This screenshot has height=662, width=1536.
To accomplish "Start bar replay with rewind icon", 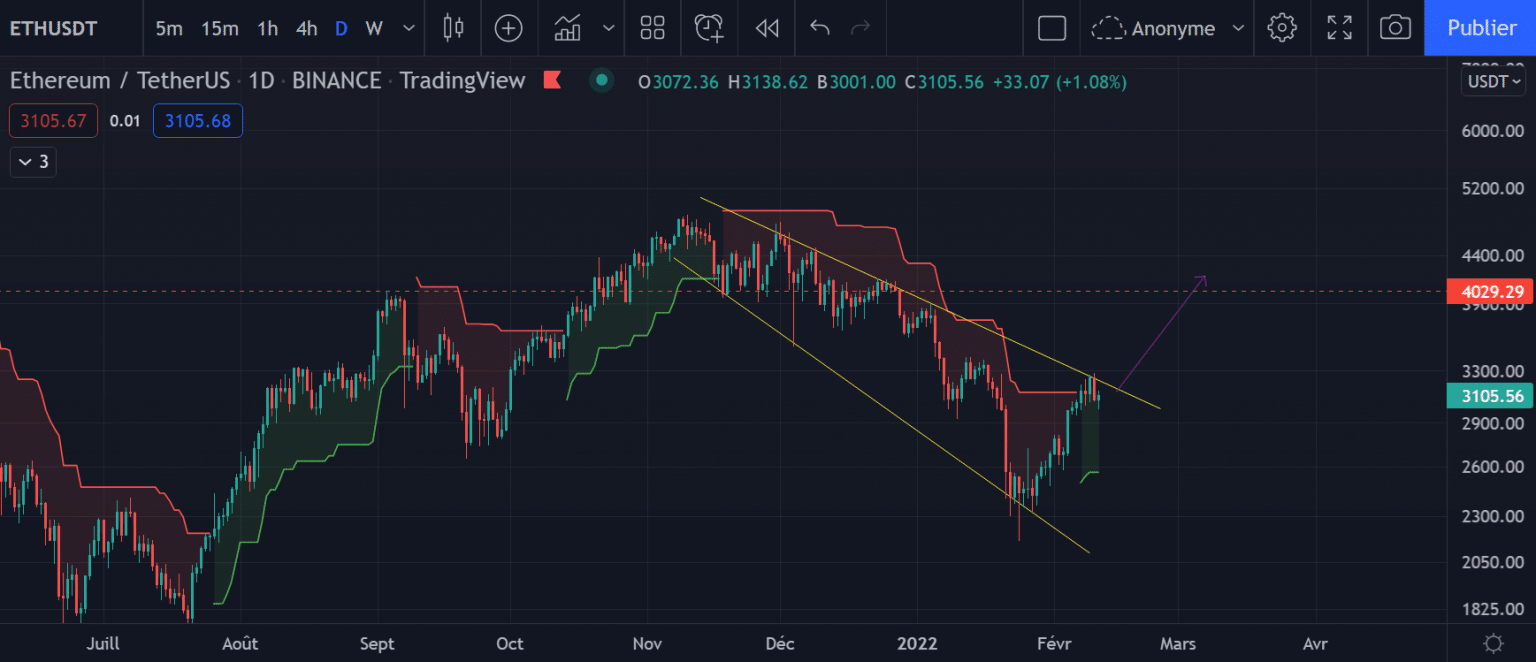I will coord(767,28).
